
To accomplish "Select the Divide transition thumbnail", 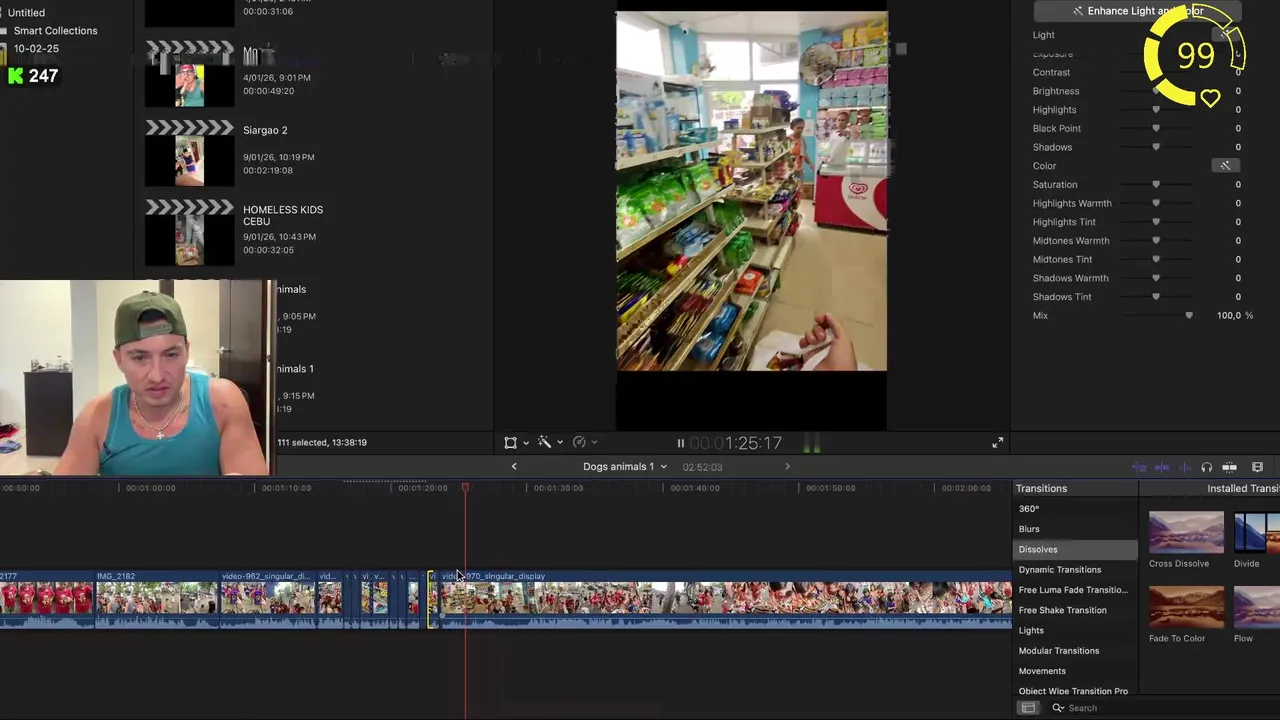I will click(x=1257, y=533).
